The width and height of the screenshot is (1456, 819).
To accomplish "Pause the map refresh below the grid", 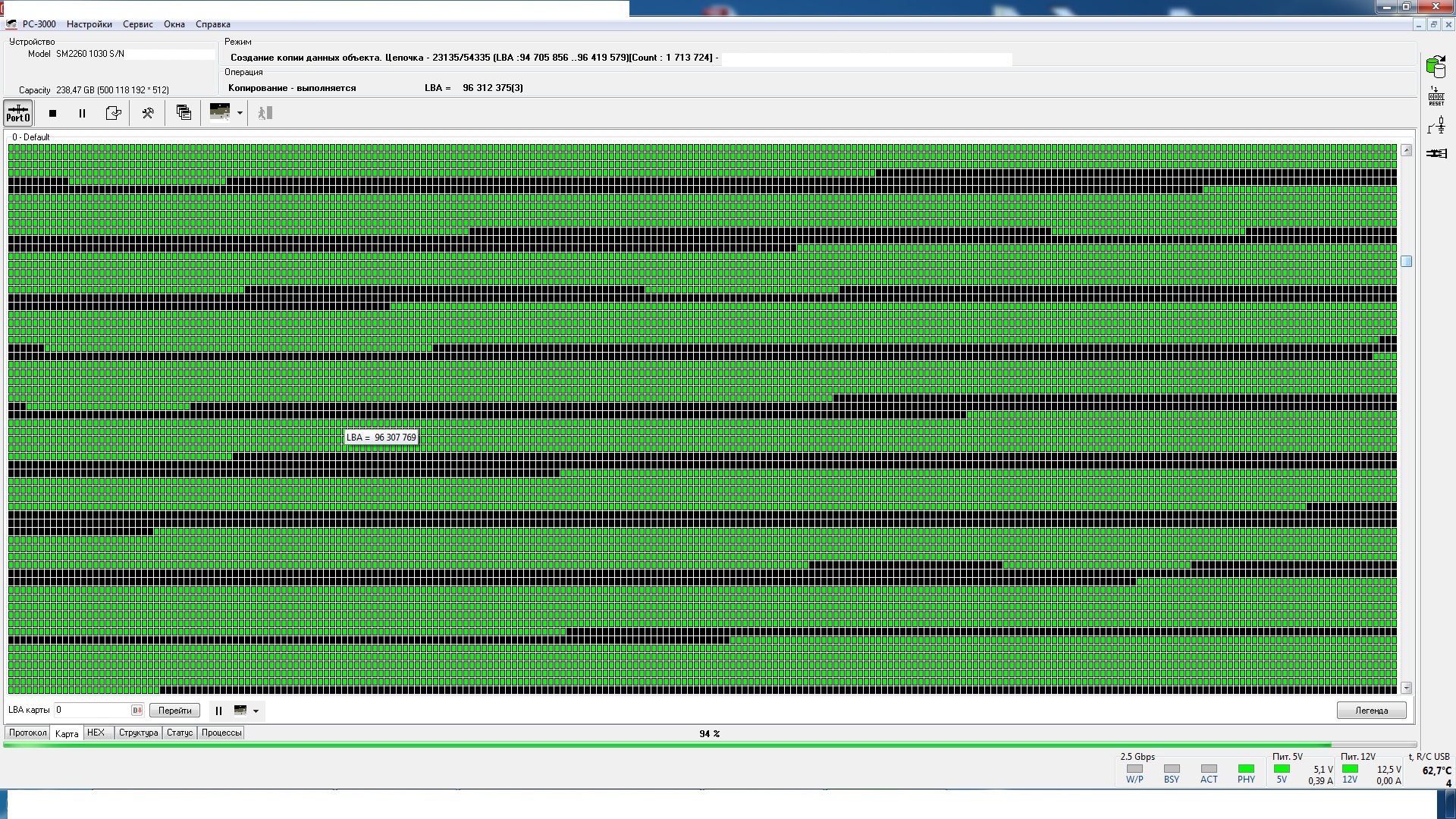I will [x=218, y=711].
